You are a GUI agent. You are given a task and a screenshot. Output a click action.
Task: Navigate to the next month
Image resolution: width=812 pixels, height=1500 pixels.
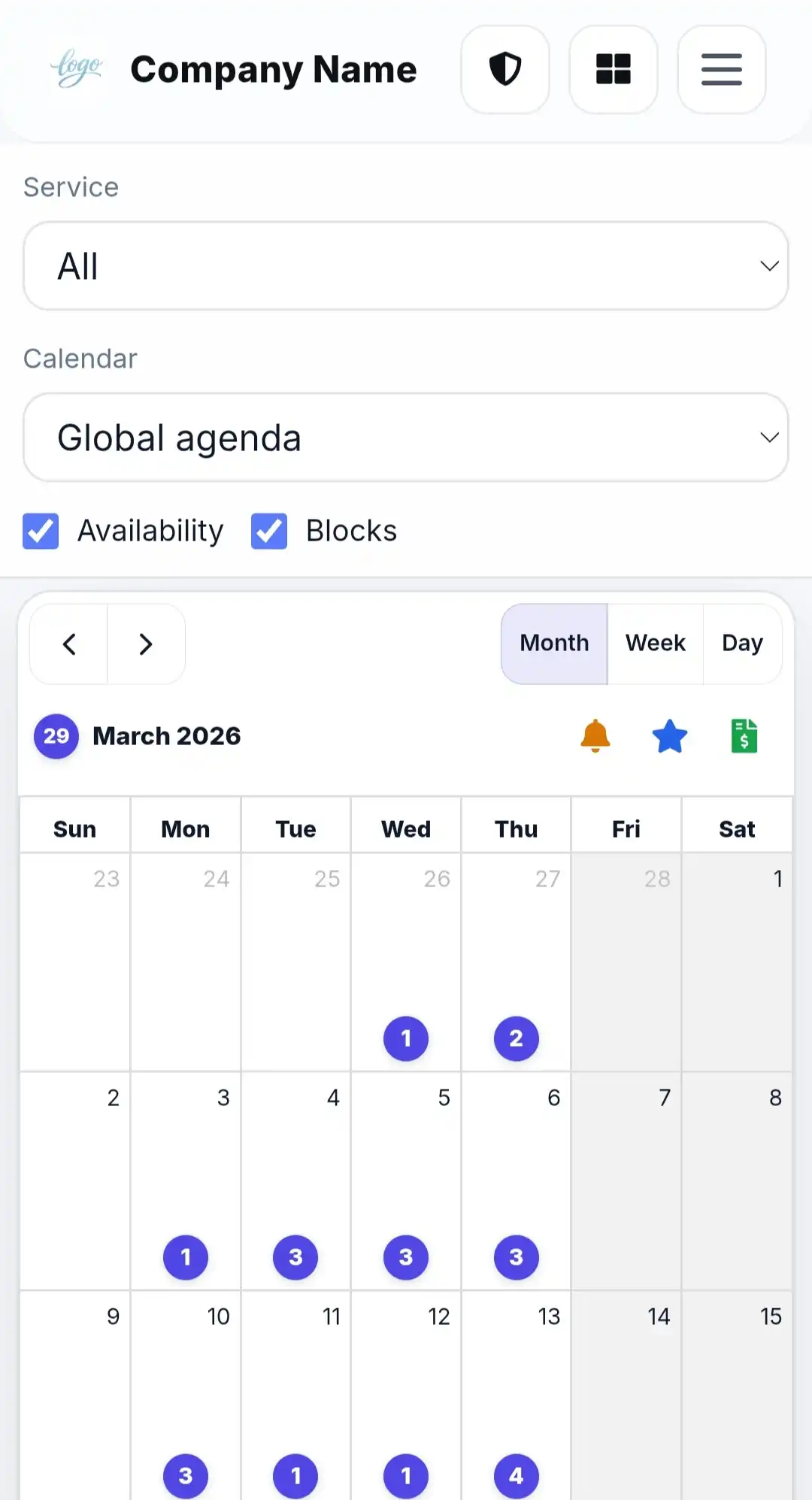(x=146, y=644)
